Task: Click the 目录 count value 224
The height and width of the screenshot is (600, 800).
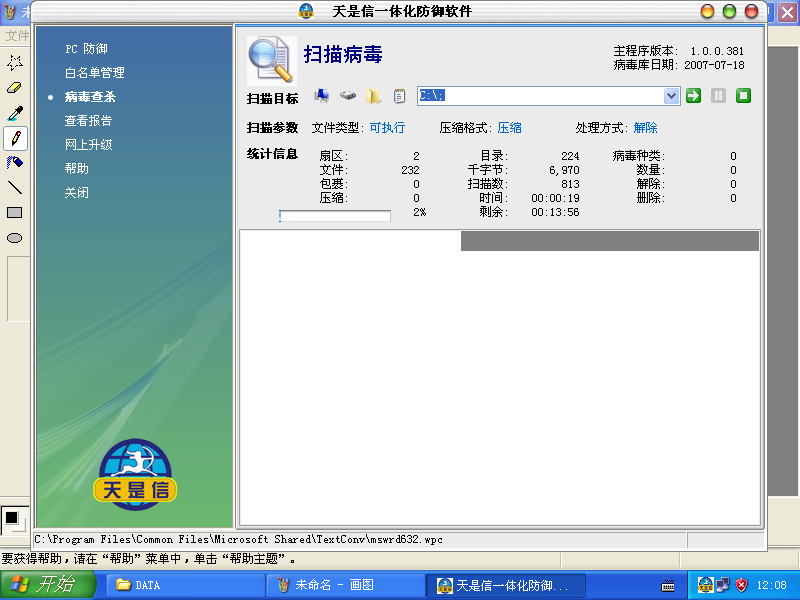Action: 570,156
